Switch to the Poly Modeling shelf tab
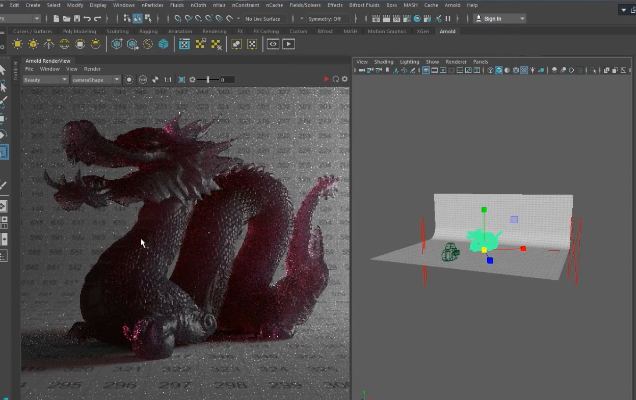Viewport: 636px width, 400px height. [x=81, y=31]
